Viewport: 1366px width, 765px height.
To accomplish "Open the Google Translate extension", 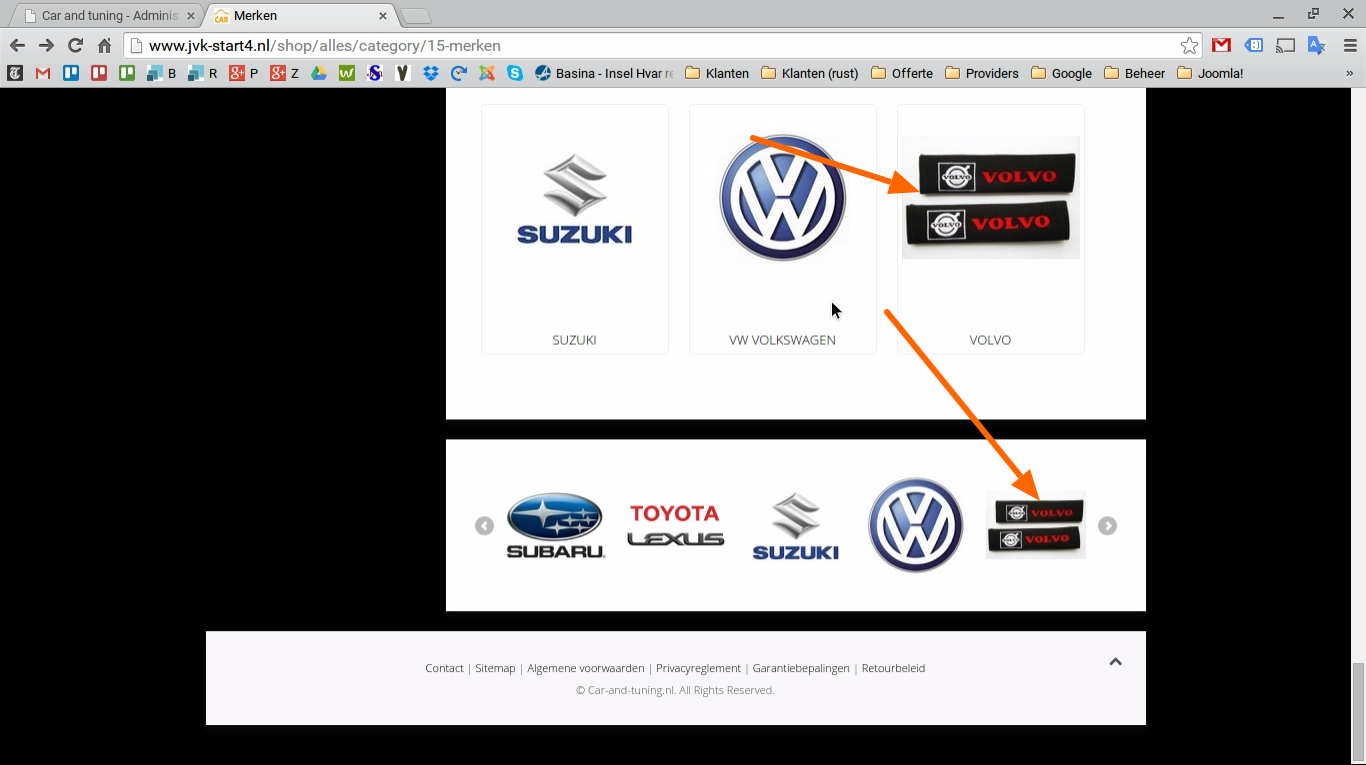I will pyautogui.click(x=1317, y=45).
